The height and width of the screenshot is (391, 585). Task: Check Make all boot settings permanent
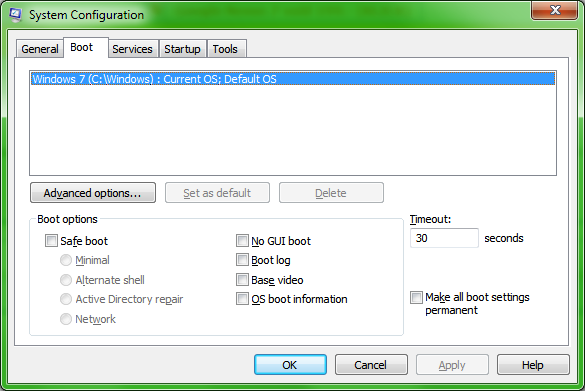pyautogui.click(x=416, y=297)
